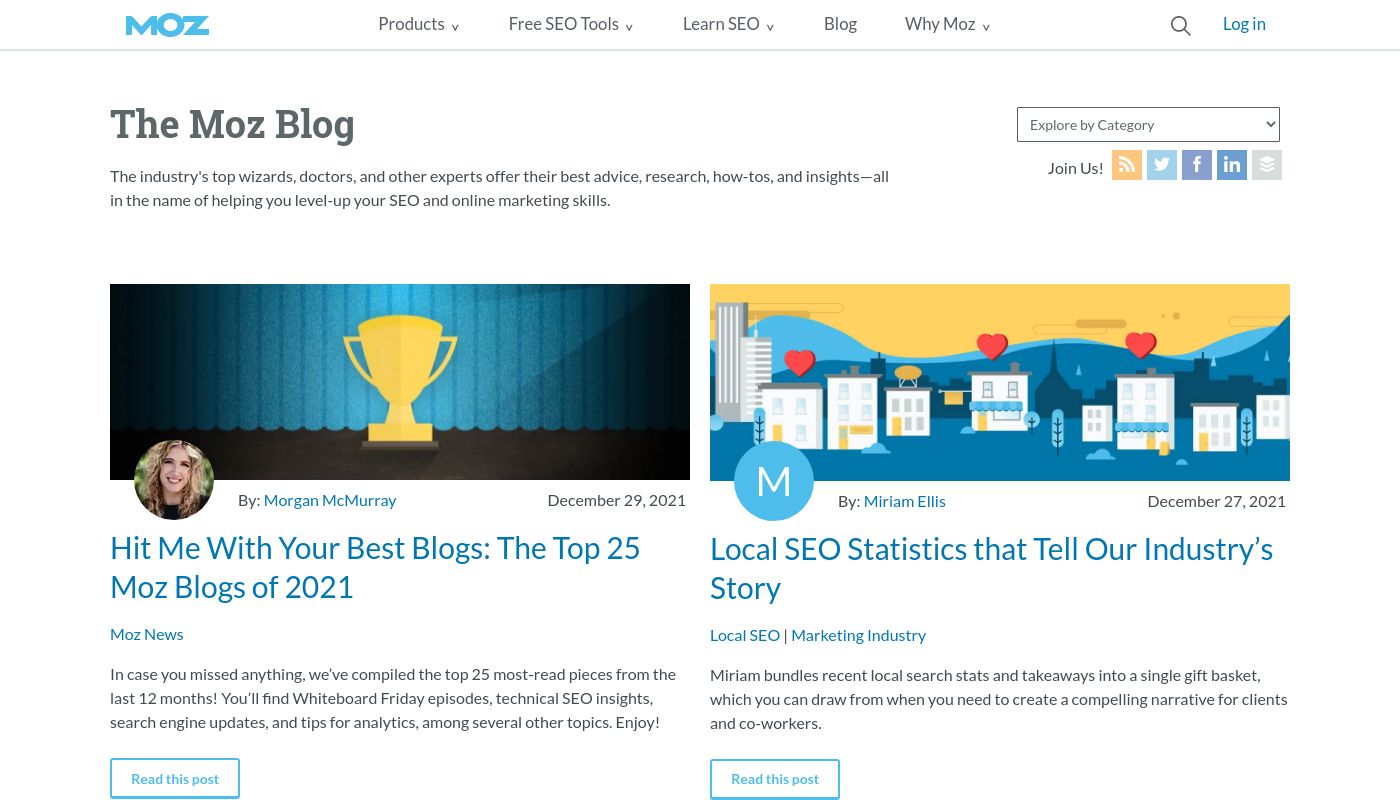Open the Morgan McMurray author link
The width and height of the screenshot is (1400, 800).
pyautogui.click(x=330, y=499)
